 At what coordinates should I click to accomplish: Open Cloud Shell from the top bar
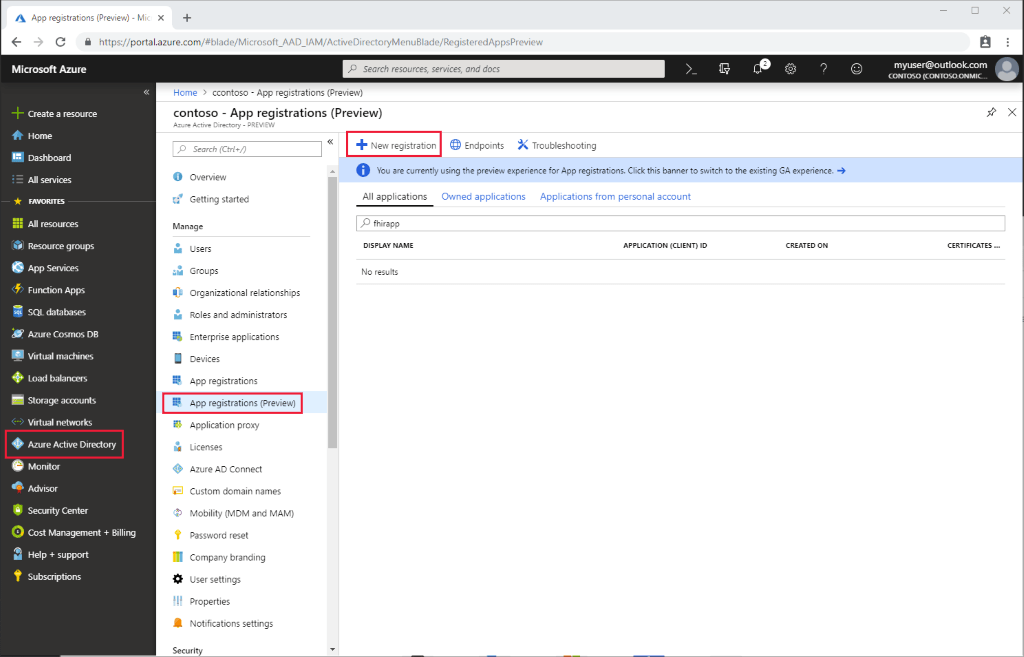[x=690, y=69]
